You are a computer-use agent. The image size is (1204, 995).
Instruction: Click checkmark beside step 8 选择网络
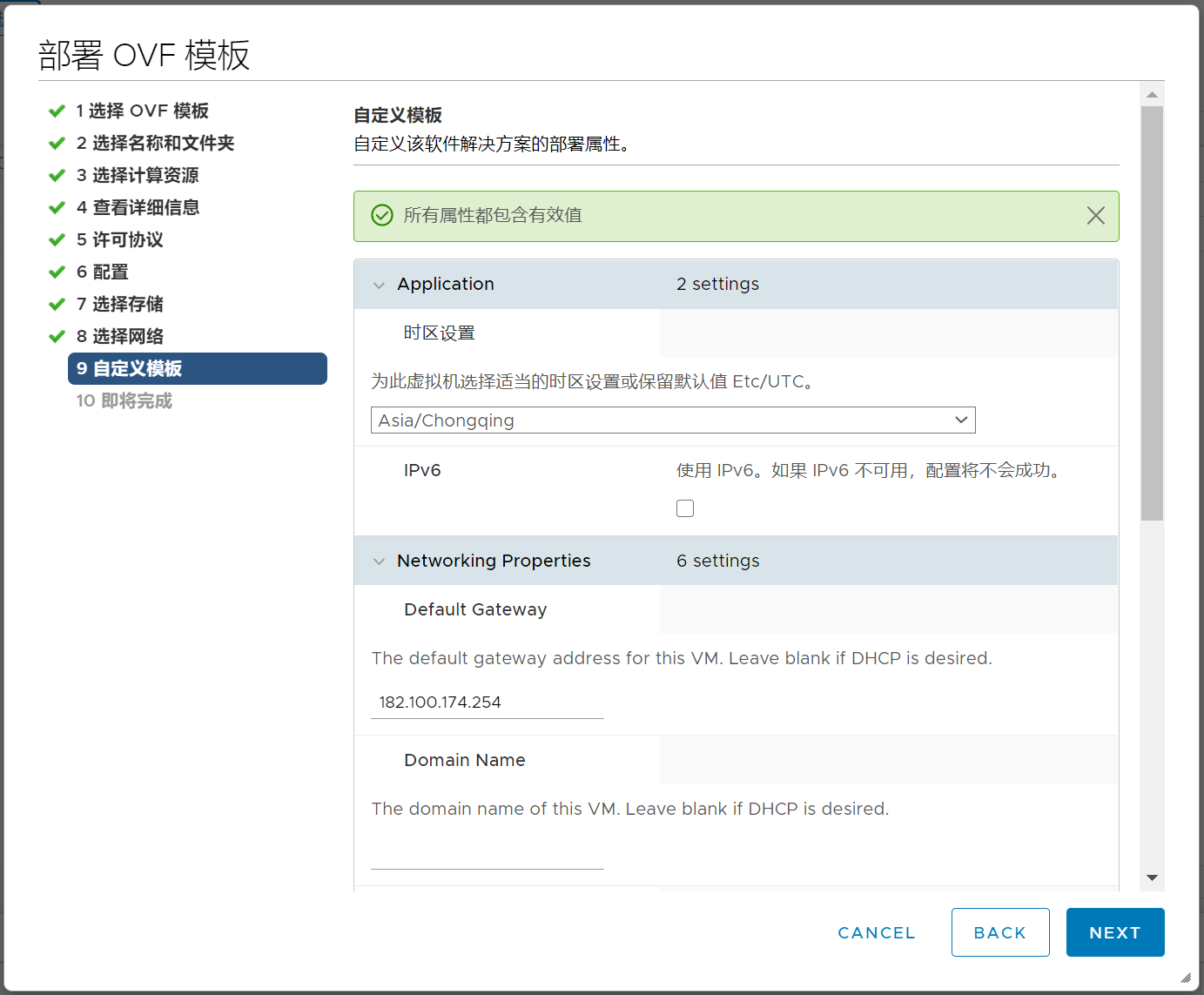pos(57,337)
